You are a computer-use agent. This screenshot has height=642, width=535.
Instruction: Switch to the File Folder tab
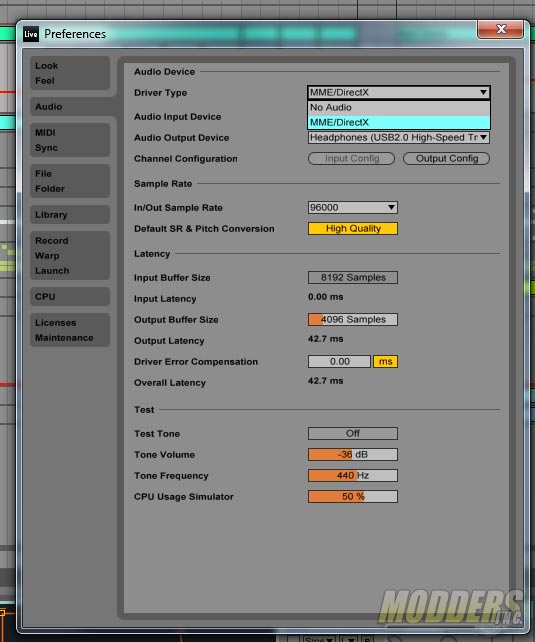[x=70, y=181]
